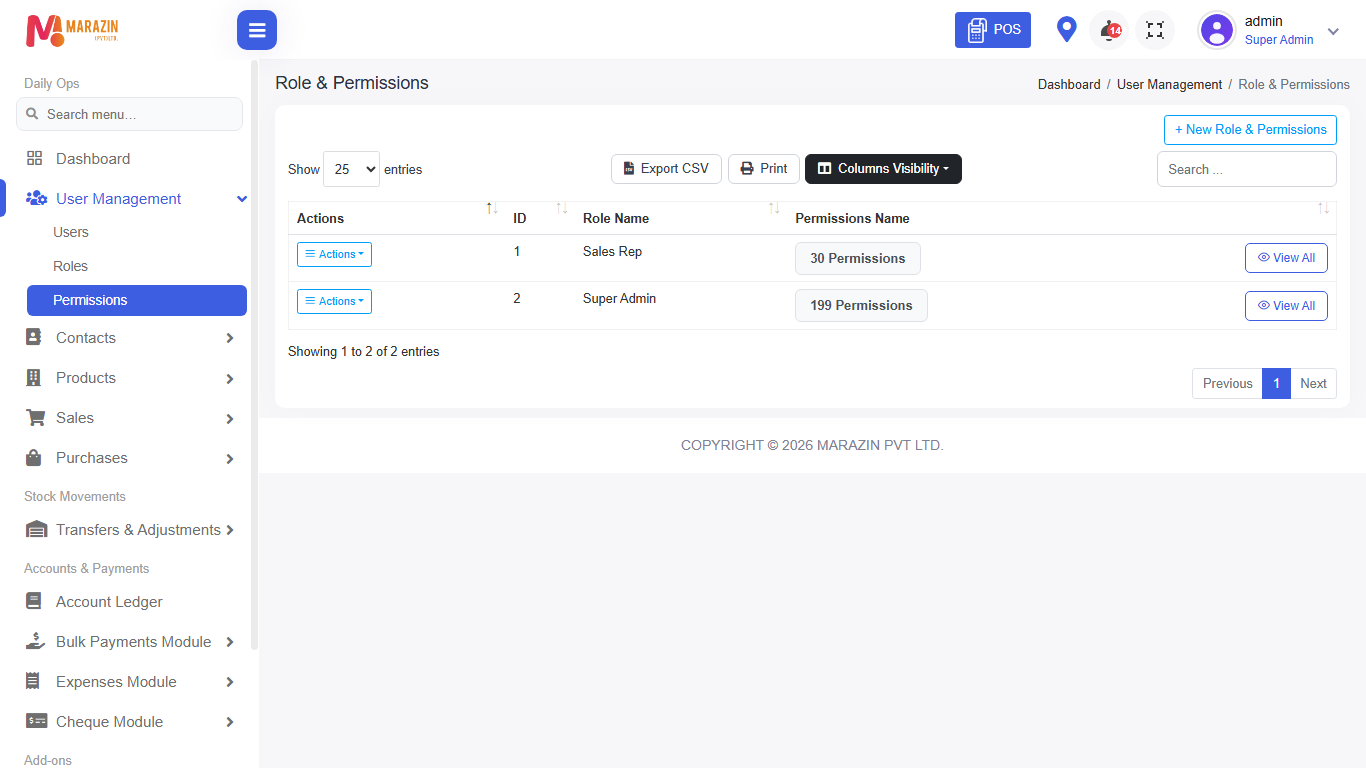Click the User Management breadcrumb link
Screen dimensions: 1366x768
point(1169,85)
